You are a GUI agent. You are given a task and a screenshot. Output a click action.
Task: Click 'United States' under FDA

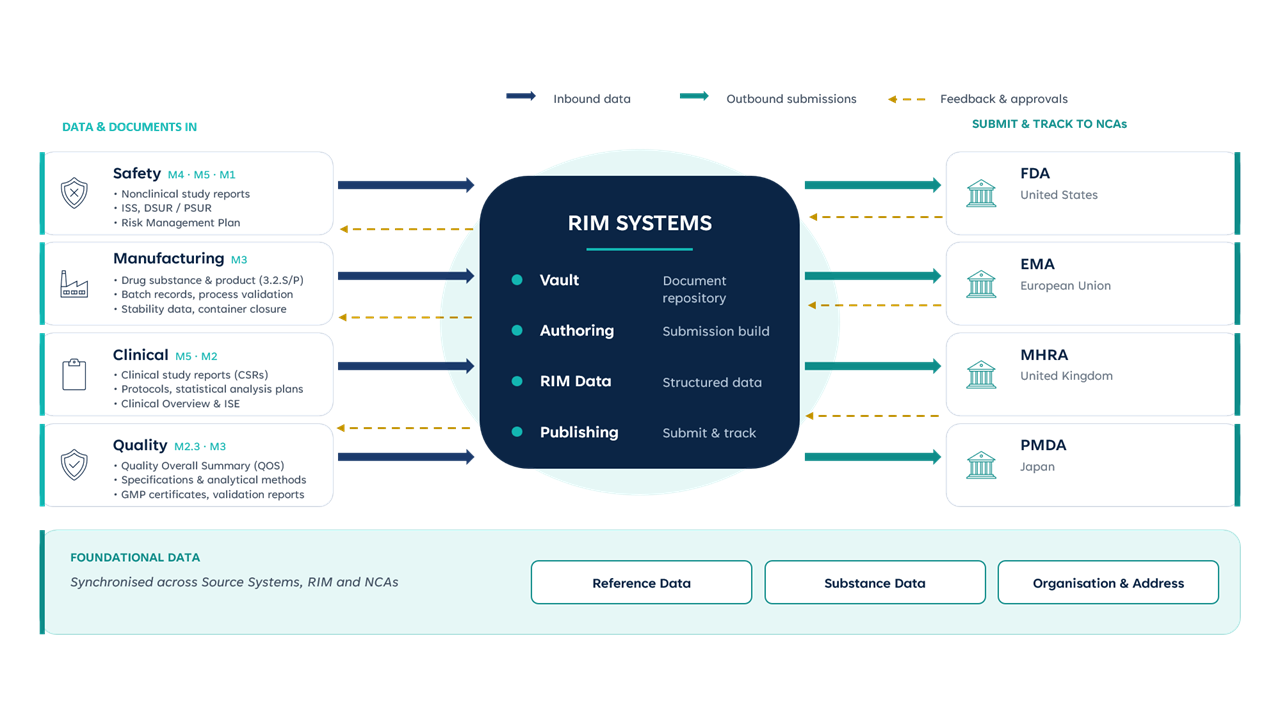point(1059,195)
